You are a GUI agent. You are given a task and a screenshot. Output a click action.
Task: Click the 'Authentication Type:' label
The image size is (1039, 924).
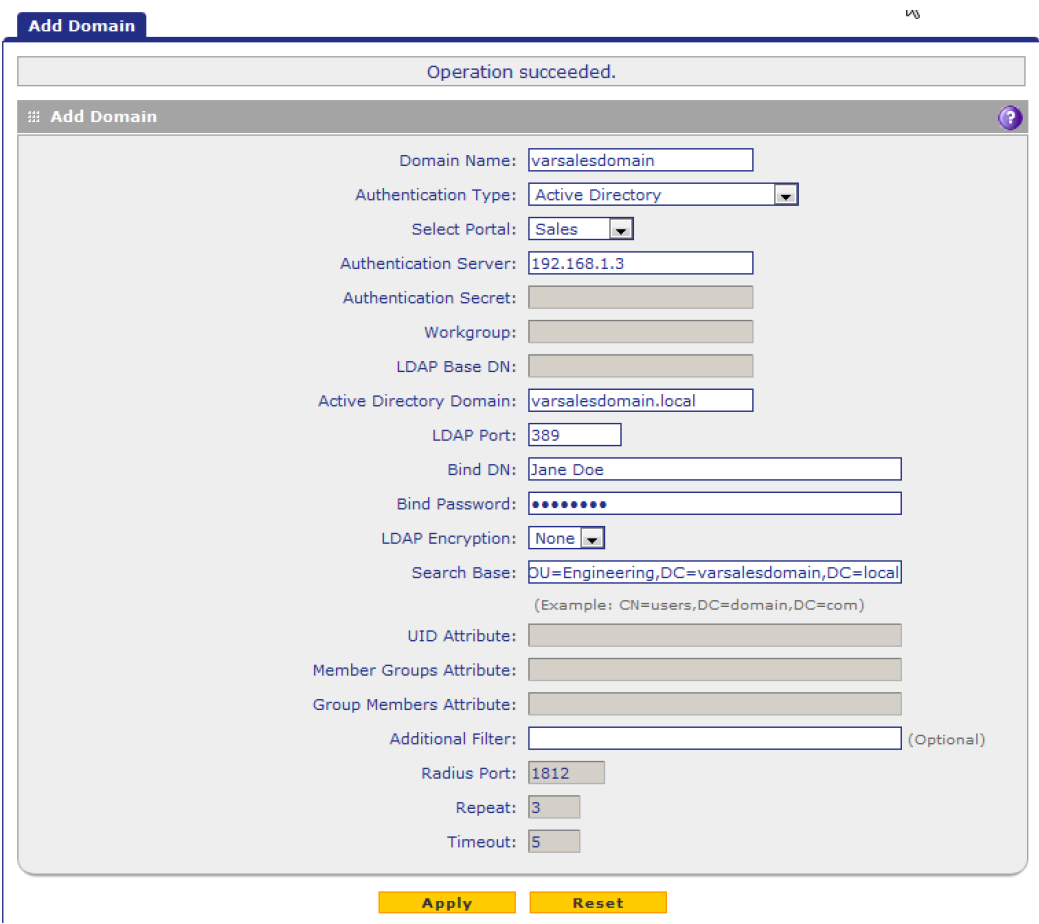coord(435,195)
